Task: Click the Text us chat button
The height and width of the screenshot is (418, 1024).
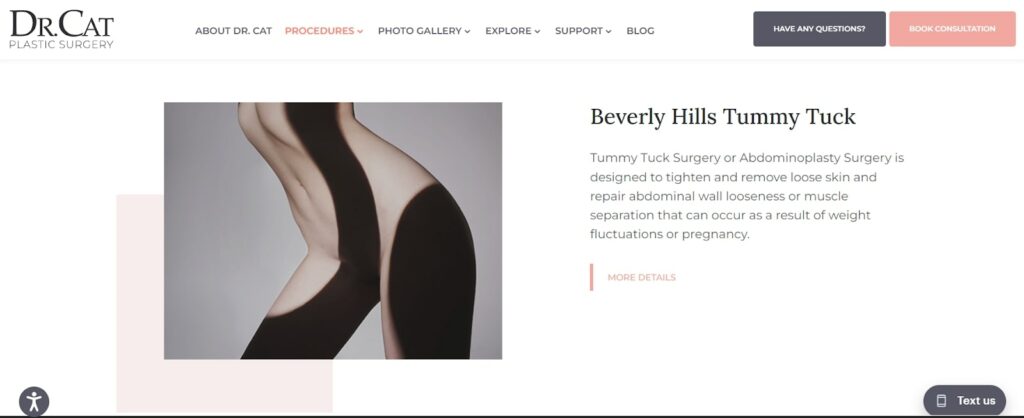Action: tap(965, 400)
